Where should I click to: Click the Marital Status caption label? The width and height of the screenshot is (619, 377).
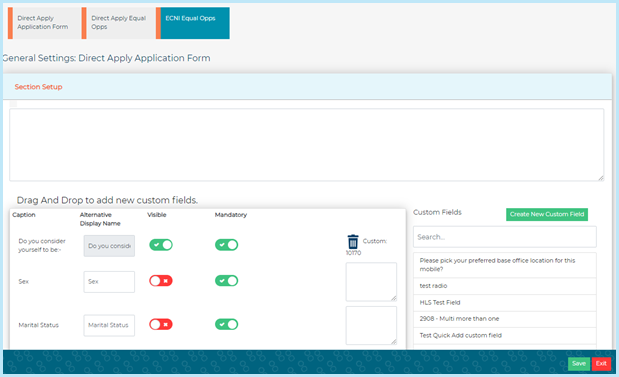[38, 325]
